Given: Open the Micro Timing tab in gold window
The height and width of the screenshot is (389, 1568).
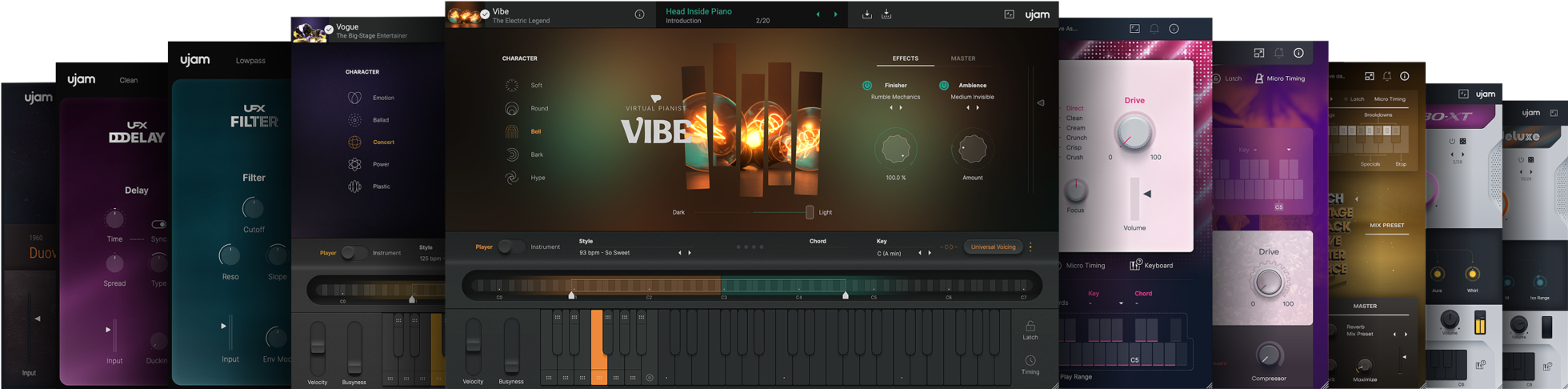Looking at the screenshot, I should [1390, 99].
